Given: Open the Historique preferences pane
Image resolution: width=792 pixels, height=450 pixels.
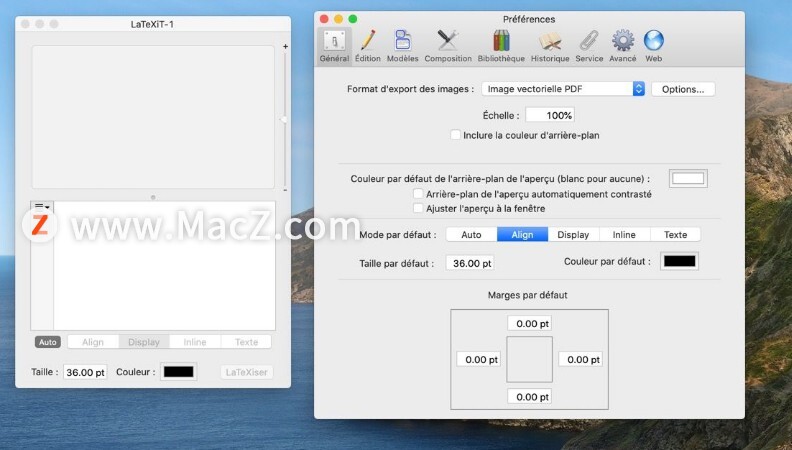Looking at the screenshot, I should point(550,46).
